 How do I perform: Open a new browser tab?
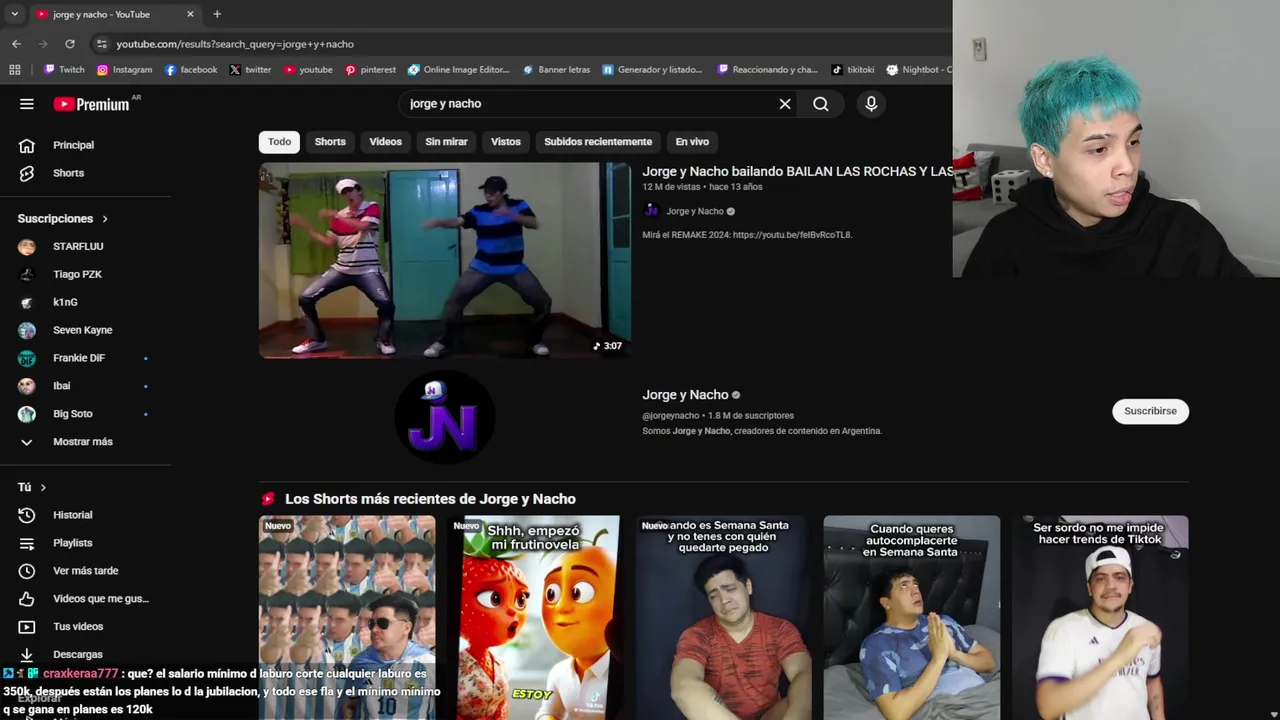[217, 14]
